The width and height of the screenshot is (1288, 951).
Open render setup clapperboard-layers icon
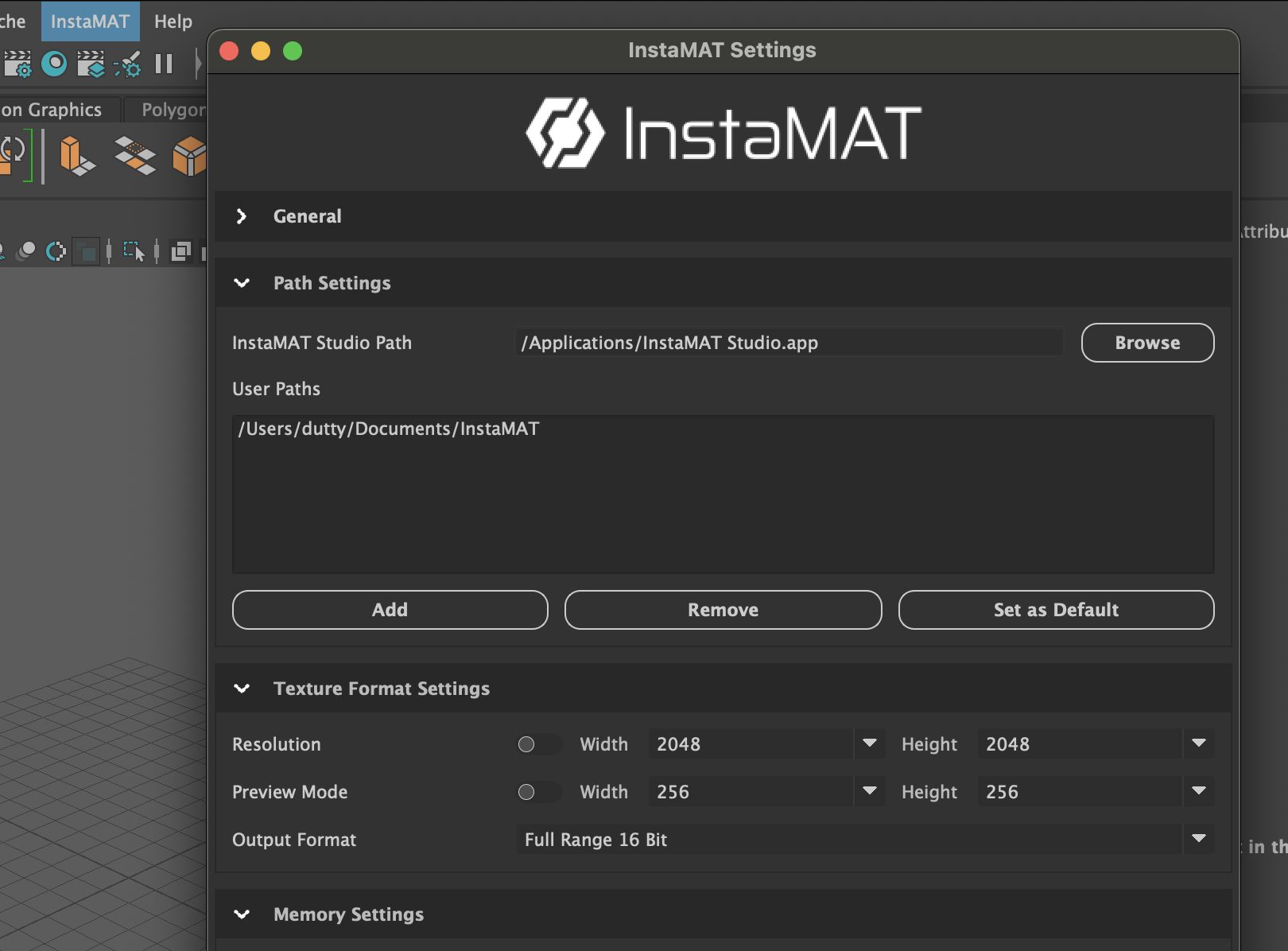tap(91, 64)
